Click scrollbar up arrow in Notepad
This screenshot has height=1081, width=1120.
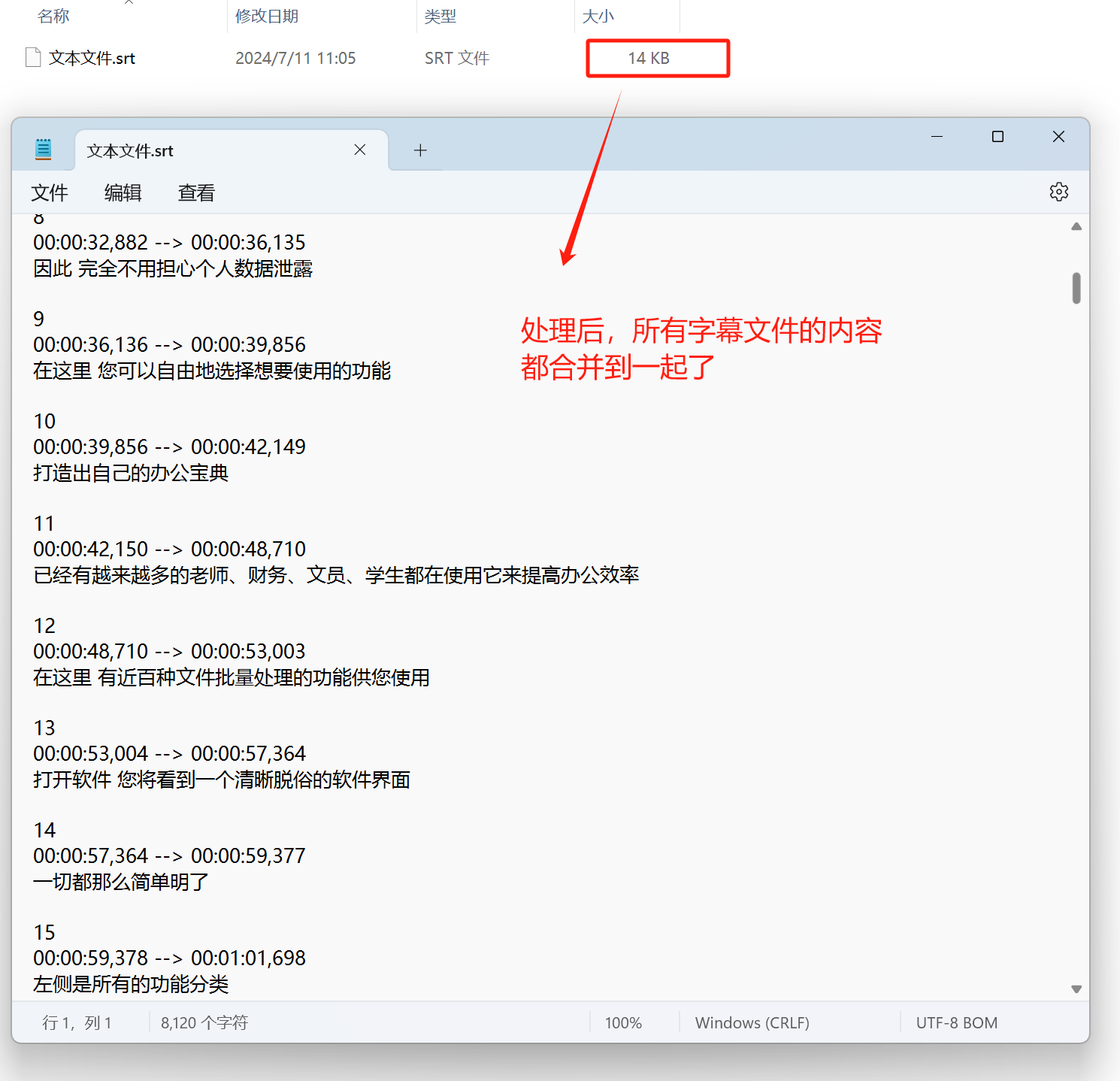coord(1076,226)
